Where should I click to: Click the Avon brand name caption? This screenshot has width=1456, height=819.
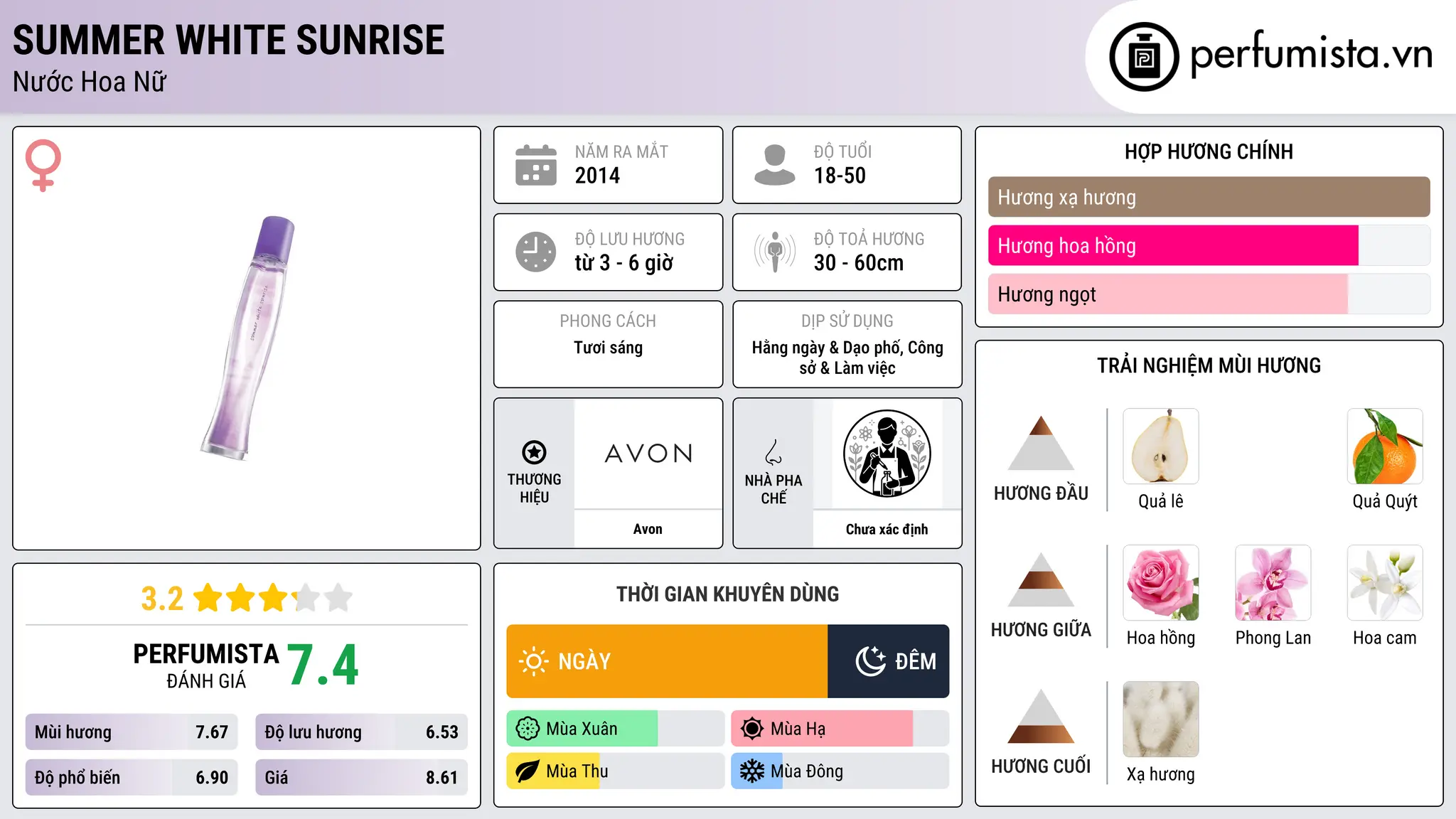pyautogui.click(x=648, y=529)
